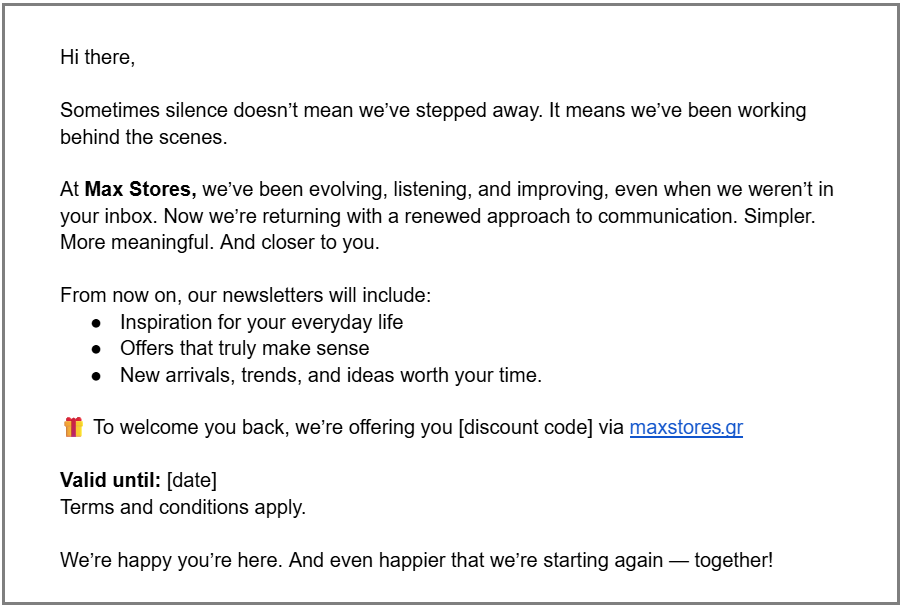Click the [date] placeholder
The height and width of the screenshot is (608, 905).
pos(191,481)
